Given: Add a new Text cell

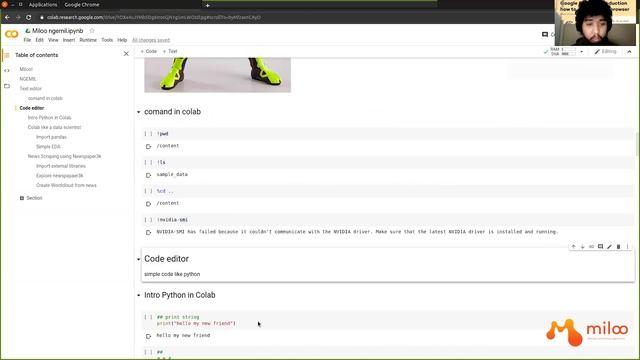Looking at the screenshot, I should (170, 51).
